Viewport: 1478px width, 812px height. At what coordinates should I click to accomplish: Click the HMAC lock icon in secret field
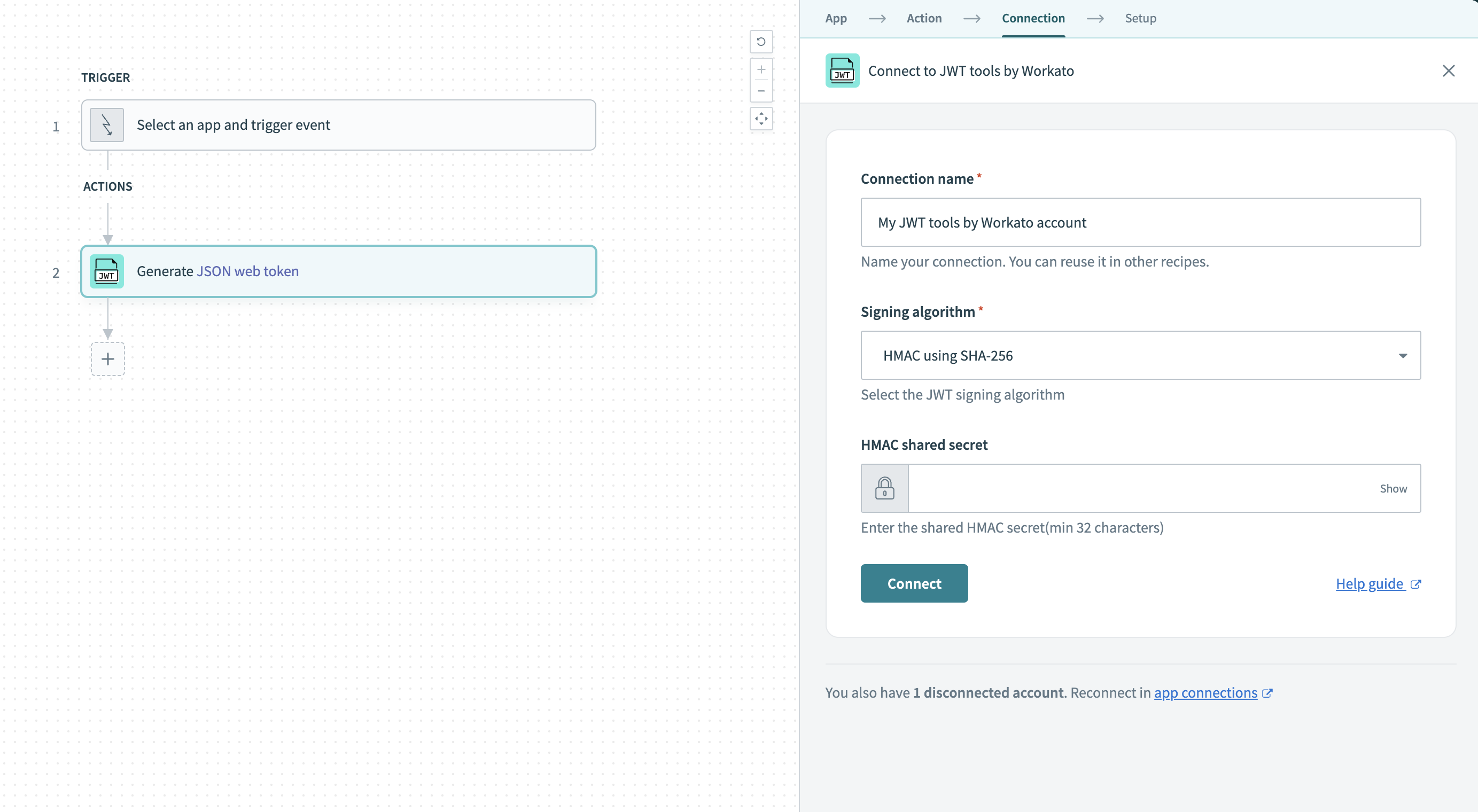point(884,488)
